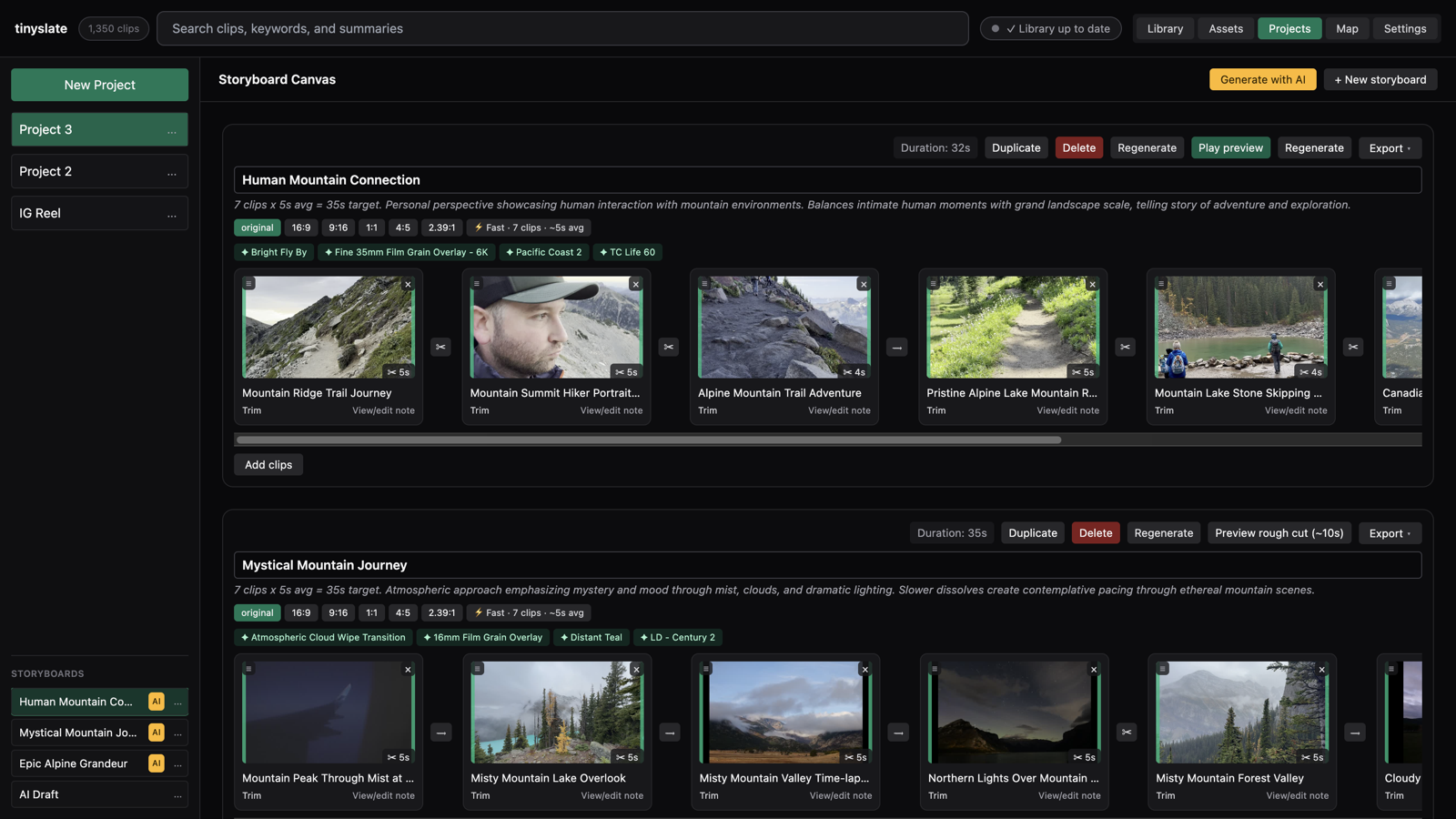This screenshot has width=1456, height=819.
Task: Select 1:1 aspect ratio for Human Mountain Connection
Action: 371,227
